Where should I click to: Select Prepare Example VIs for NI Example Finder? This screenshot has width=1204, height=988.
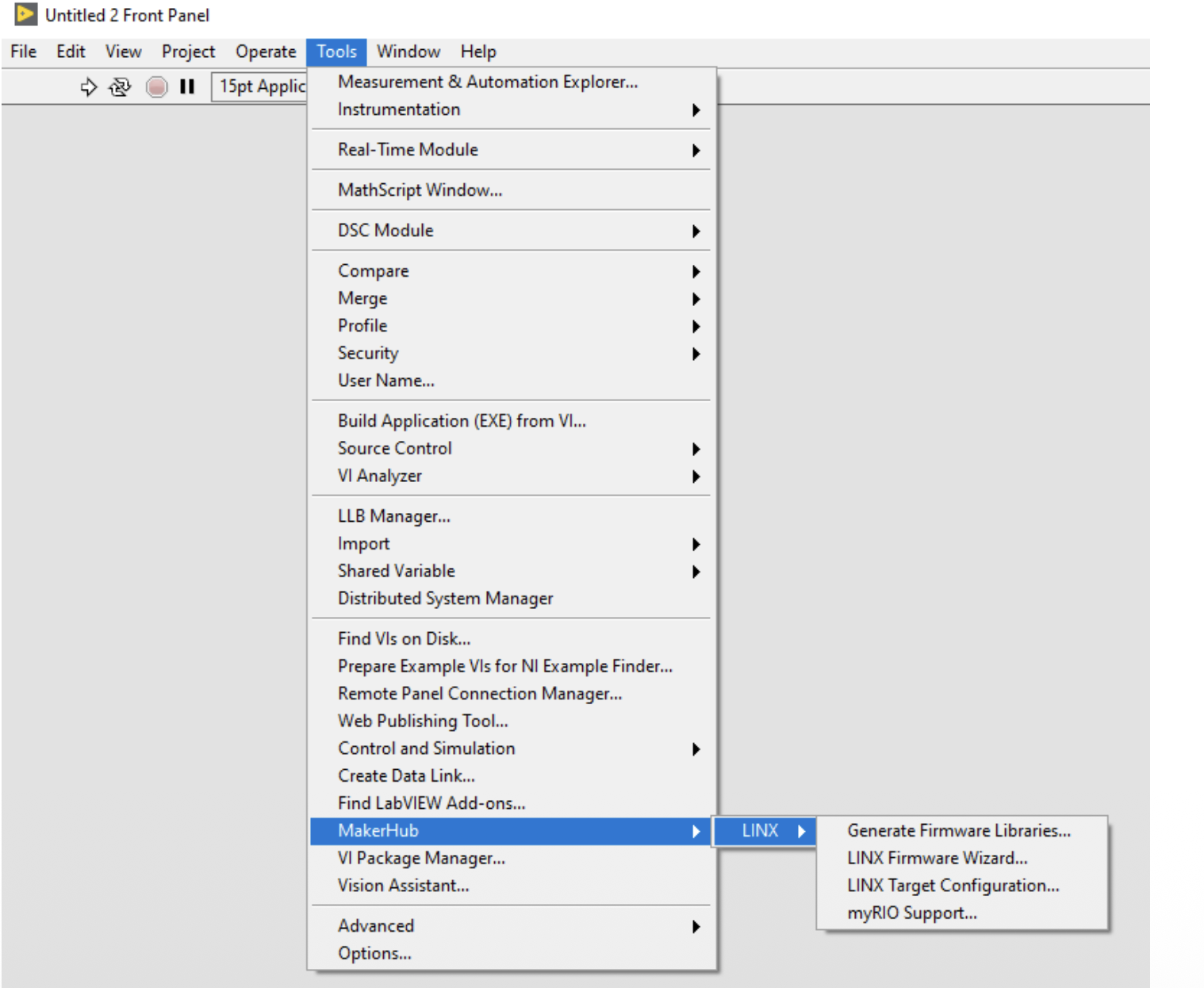[512, 666]
